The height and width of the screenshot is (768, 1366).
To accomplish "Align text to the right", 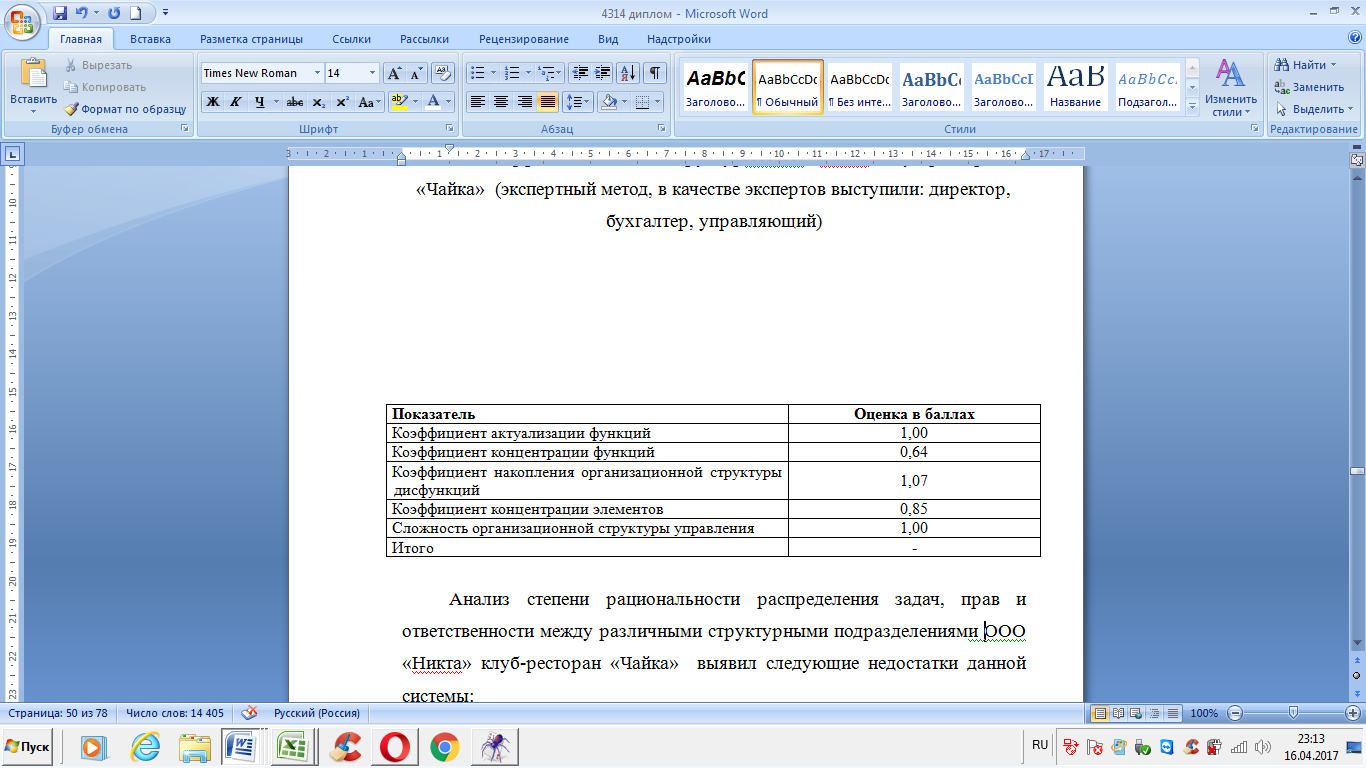I will click(524, 102).
